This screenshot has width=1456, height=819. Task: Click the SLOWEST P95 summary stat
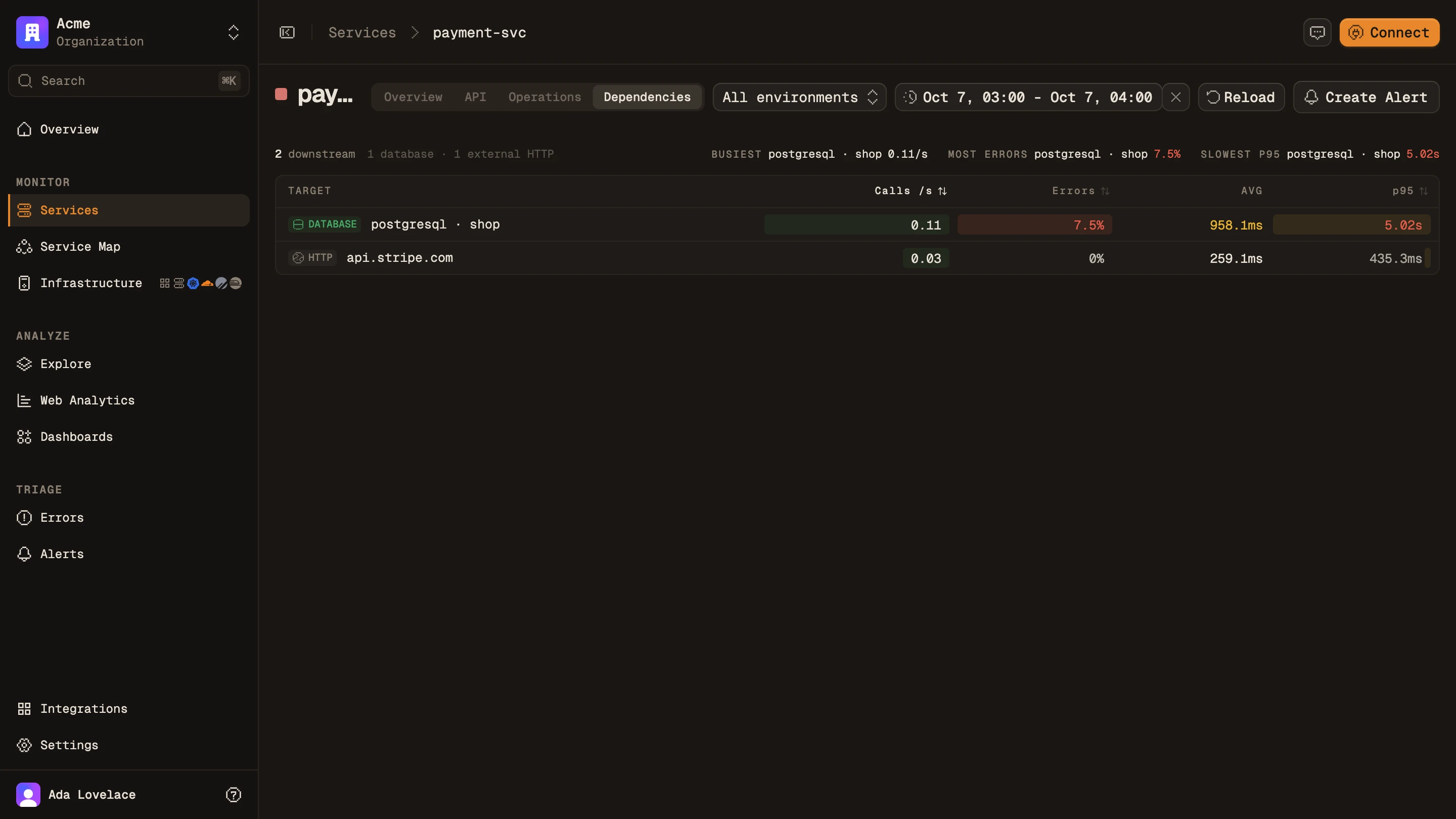[1320, 154]
